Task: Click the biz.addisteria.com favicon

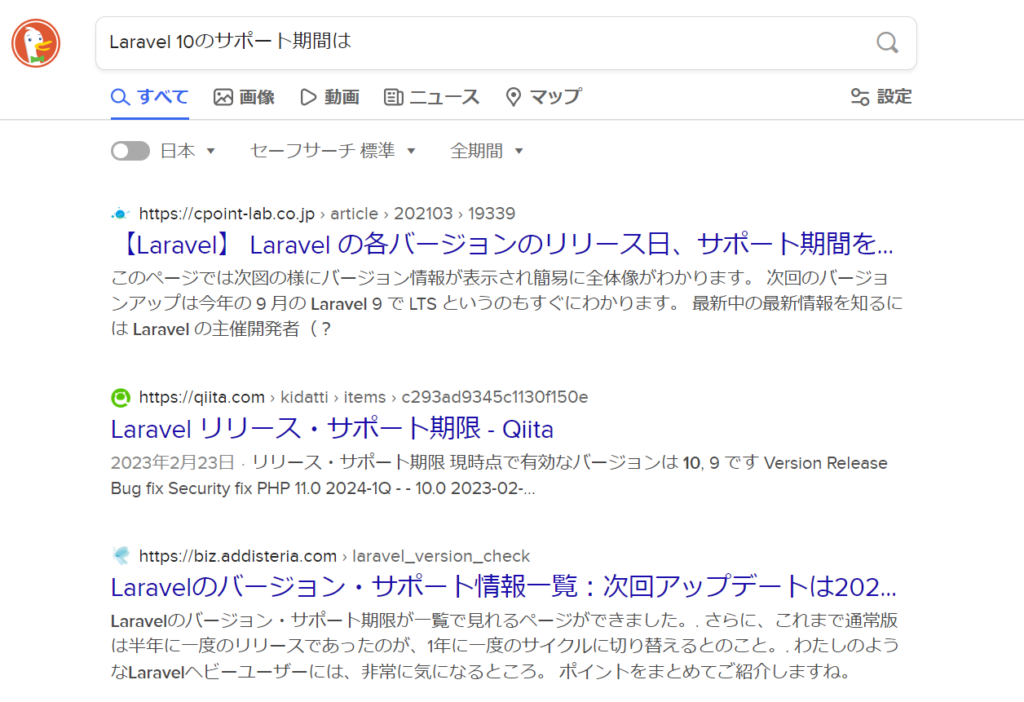Action: [121, 556]
